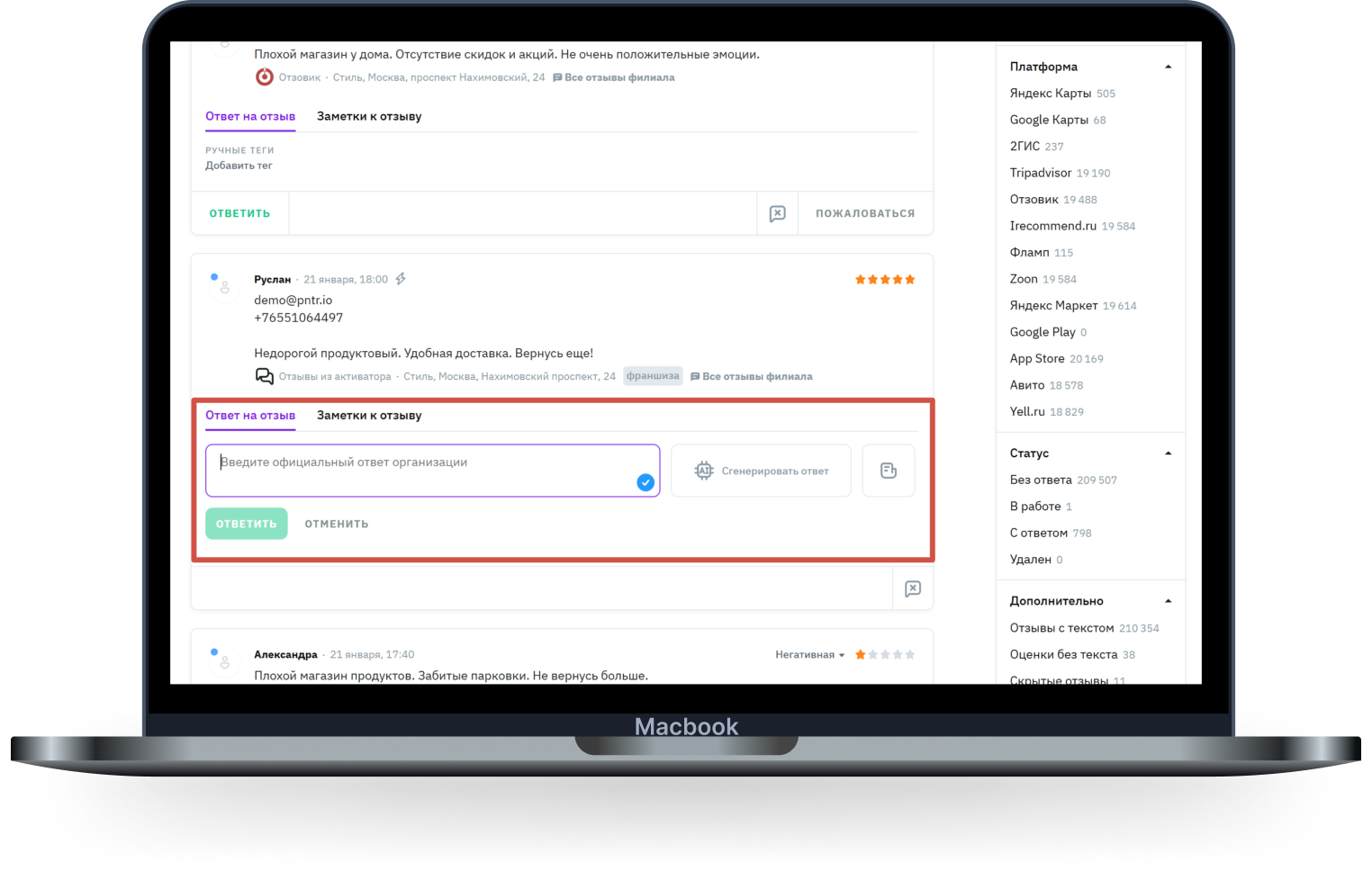Click the lightning icon next to Ruslan's date

(x=401, y=279)
